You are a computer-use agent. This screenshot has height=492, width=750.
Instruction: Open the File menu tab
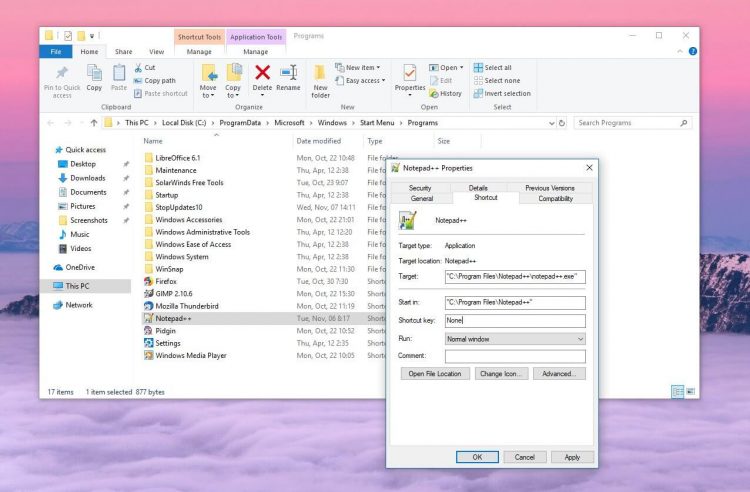click(x=56, y=52)
